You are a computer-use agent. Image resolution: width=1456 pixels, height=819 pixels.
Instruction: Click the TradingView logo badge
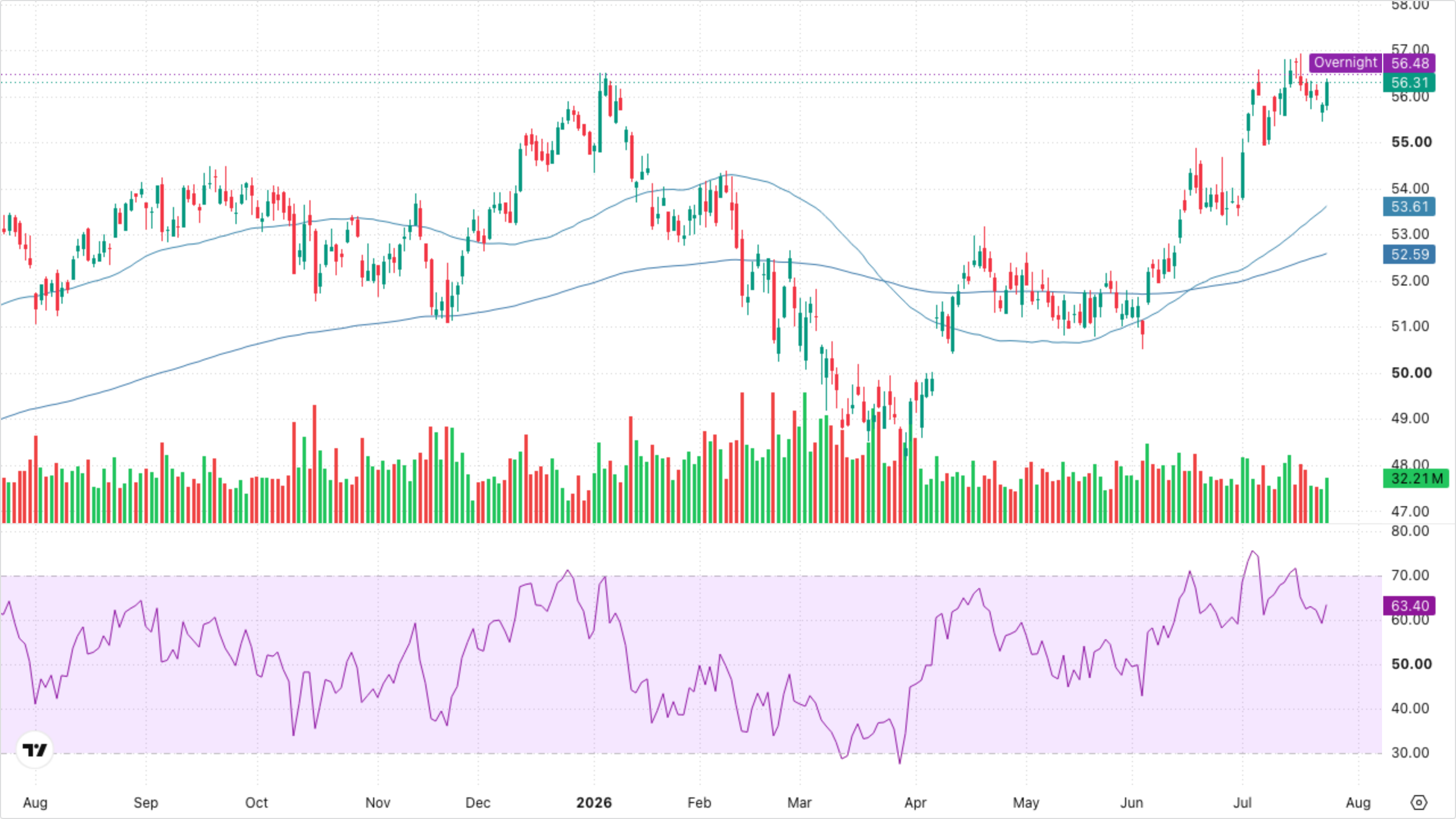[35, 750]
